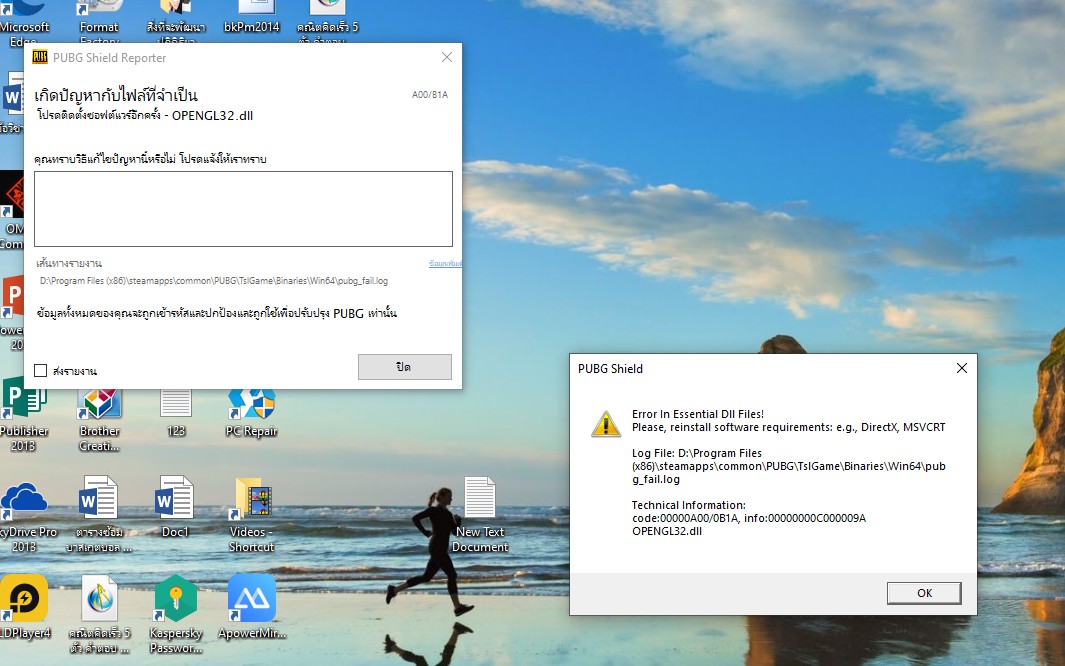Open the คณิตคิดเร็ว 5 icon beside LDPlayer4
The width and height of the screenshot is (1065, 666).
(99, 613)
